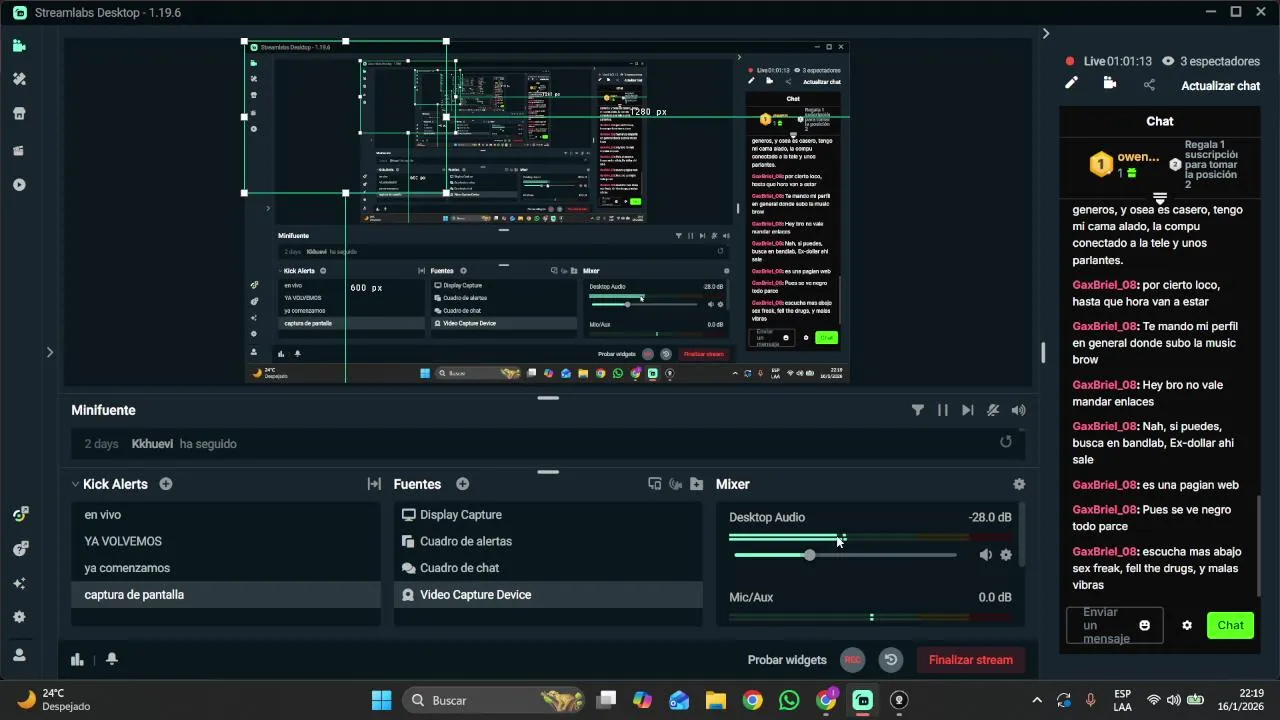Open the user account icon in sidebar
The width and height of the screenshot is (1280, 720).
tap(19, 655)
